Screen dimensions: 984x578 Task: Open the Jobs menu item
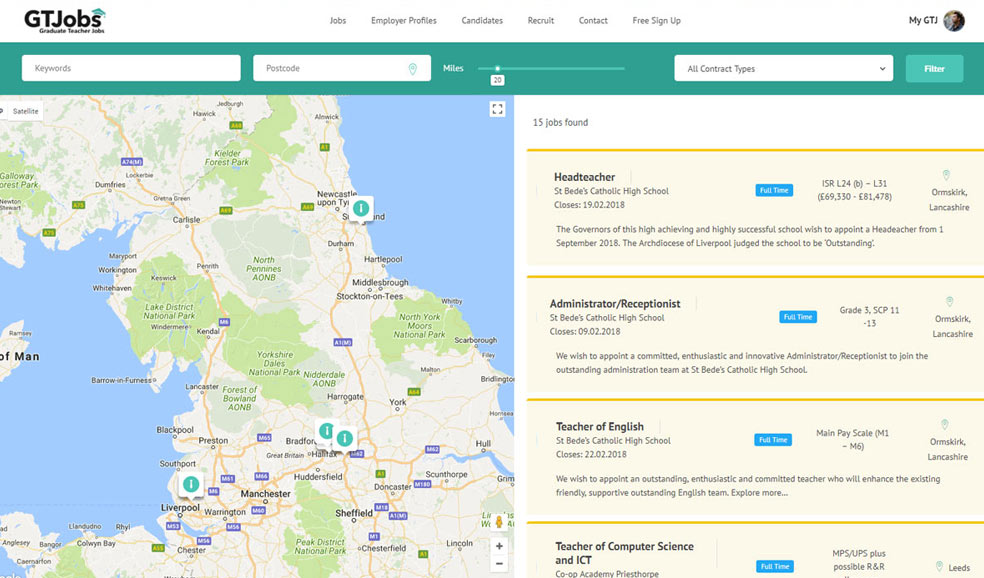[338, 21]
